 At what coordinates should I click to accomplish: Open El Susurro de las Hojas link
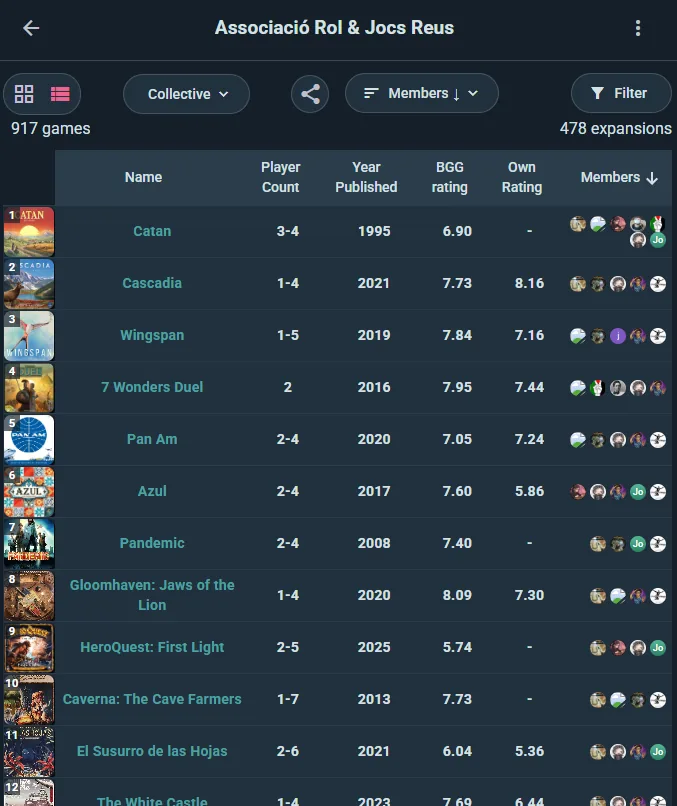152,751
